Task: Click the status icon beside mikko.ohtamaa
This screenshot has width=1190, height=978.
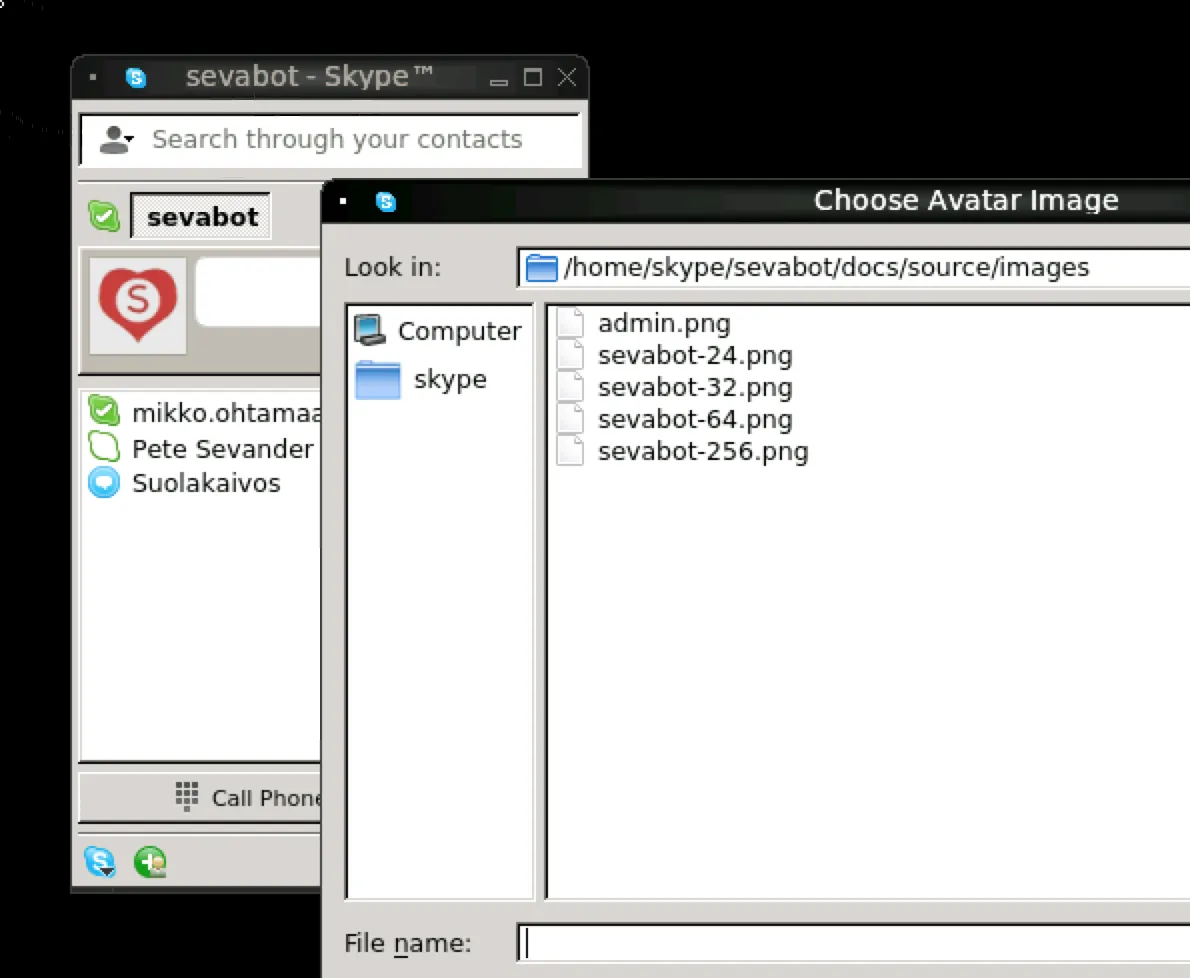Action: (x=104, y=411)
